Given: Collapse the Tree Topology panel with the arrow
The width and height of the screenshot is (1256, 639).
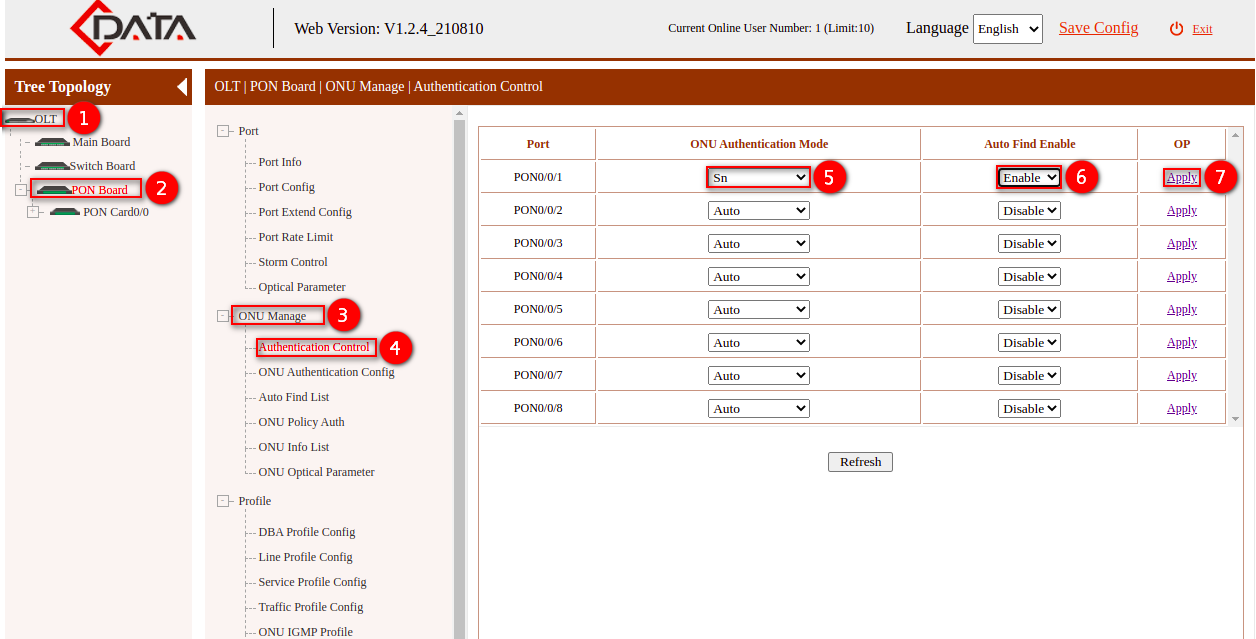Looking at the screenshot, I should [180, 87].
